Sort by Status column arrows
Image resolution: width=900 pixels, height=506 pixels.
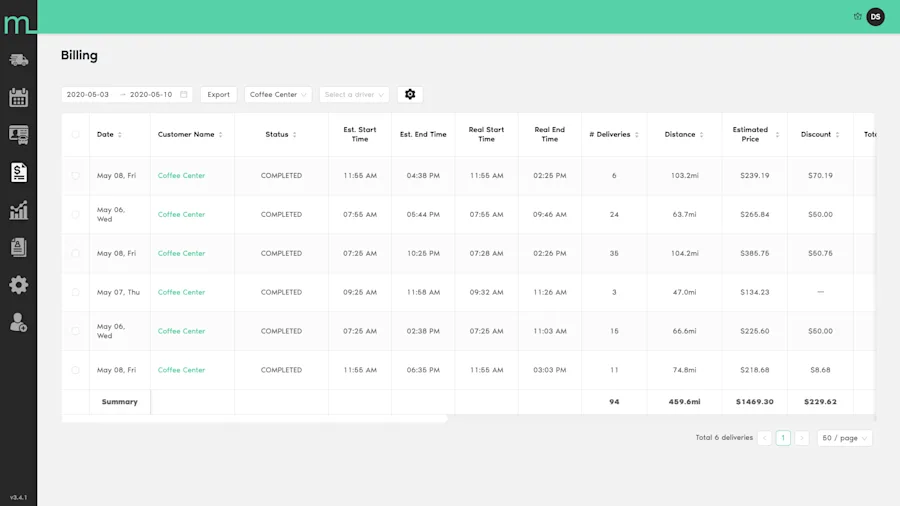coord(294,134)
